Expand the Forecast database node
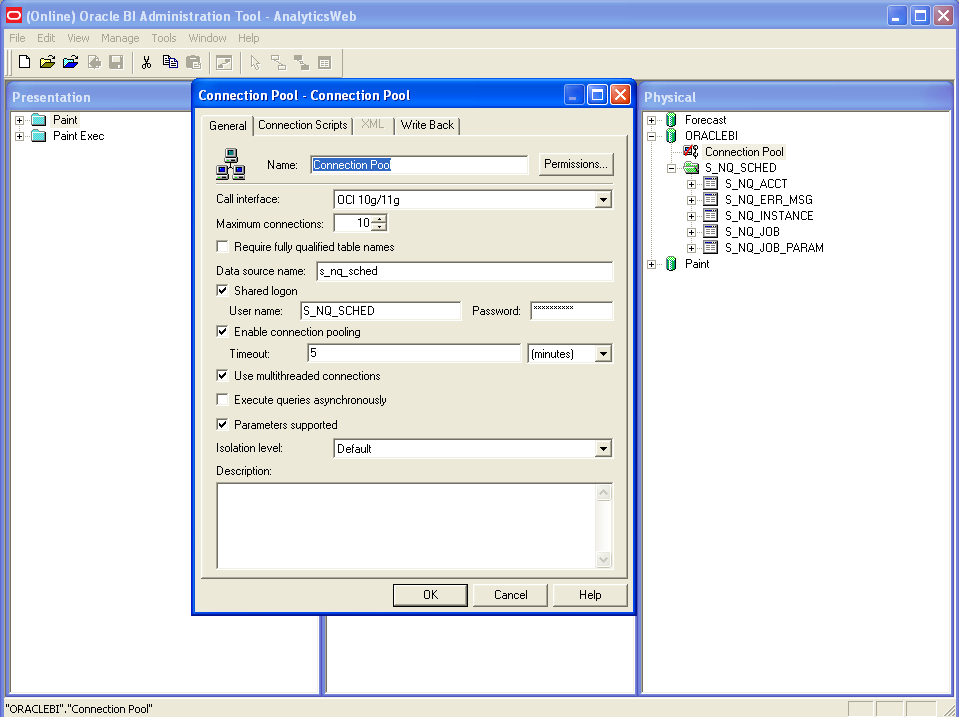The width and height of the screenshot is (959, 717). (652, 120)
